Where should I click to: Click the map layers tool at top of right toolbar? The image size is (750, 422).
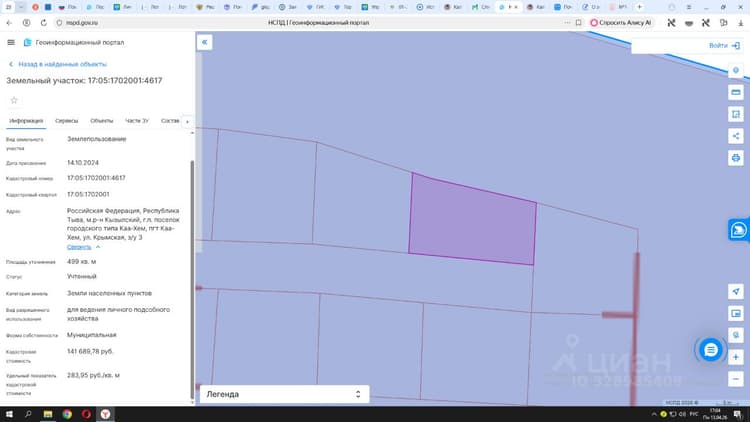(736, 70)
